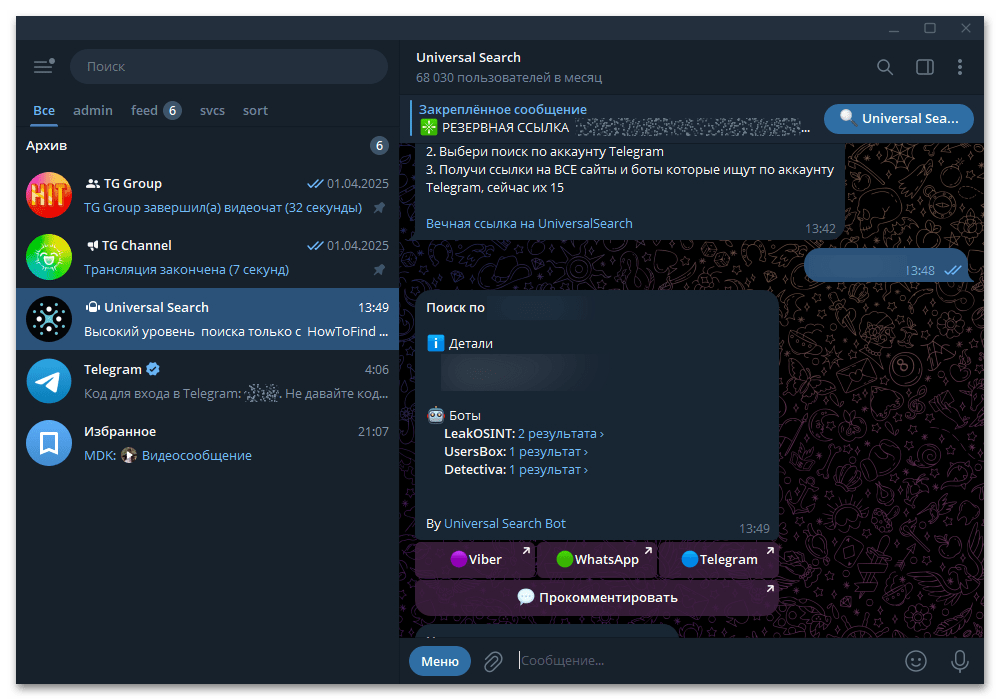Click the Universal Search chat header title
This screenshot has height=700, width=1000.
click(468, 57)
